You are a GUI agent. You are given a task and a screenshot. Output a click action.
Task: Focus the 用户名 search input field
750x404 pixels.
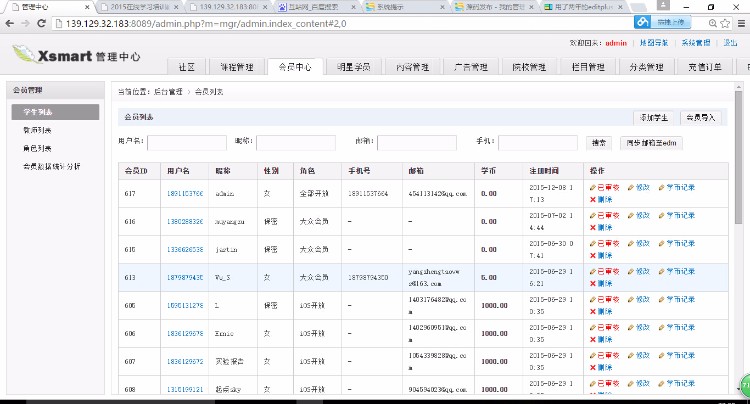(x=187, y=143)
